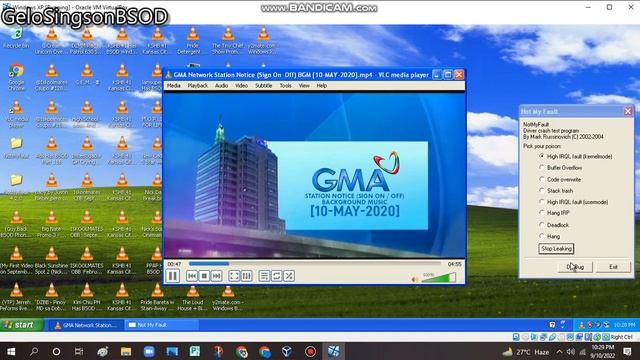Screen dimensions: 640x360
Task: Select the Code overwrite radio option
Action: pyautogui.click(x=560, y=179)
